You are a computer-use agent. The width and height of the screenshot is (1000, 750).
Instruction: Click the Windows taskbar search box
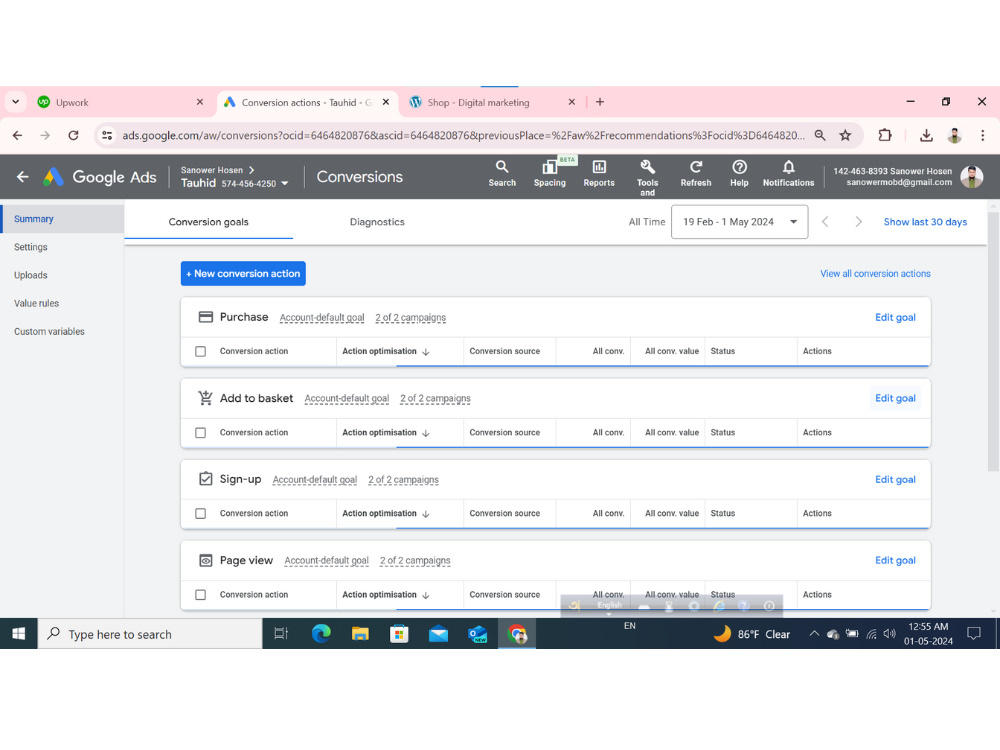[x=150, y=634]
